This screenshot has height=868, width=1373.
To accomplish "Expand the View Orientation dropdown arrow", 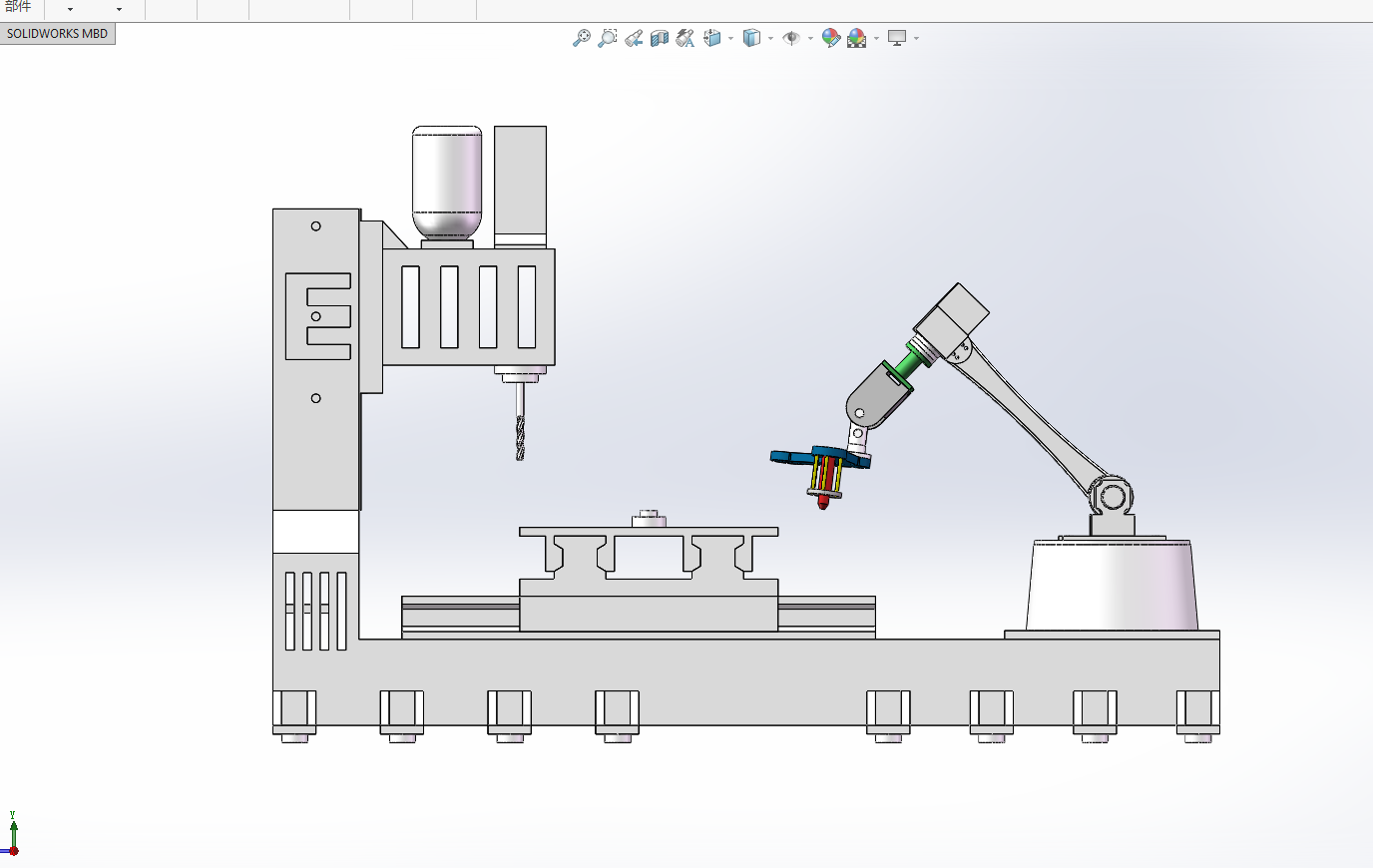I will point(731,39).
